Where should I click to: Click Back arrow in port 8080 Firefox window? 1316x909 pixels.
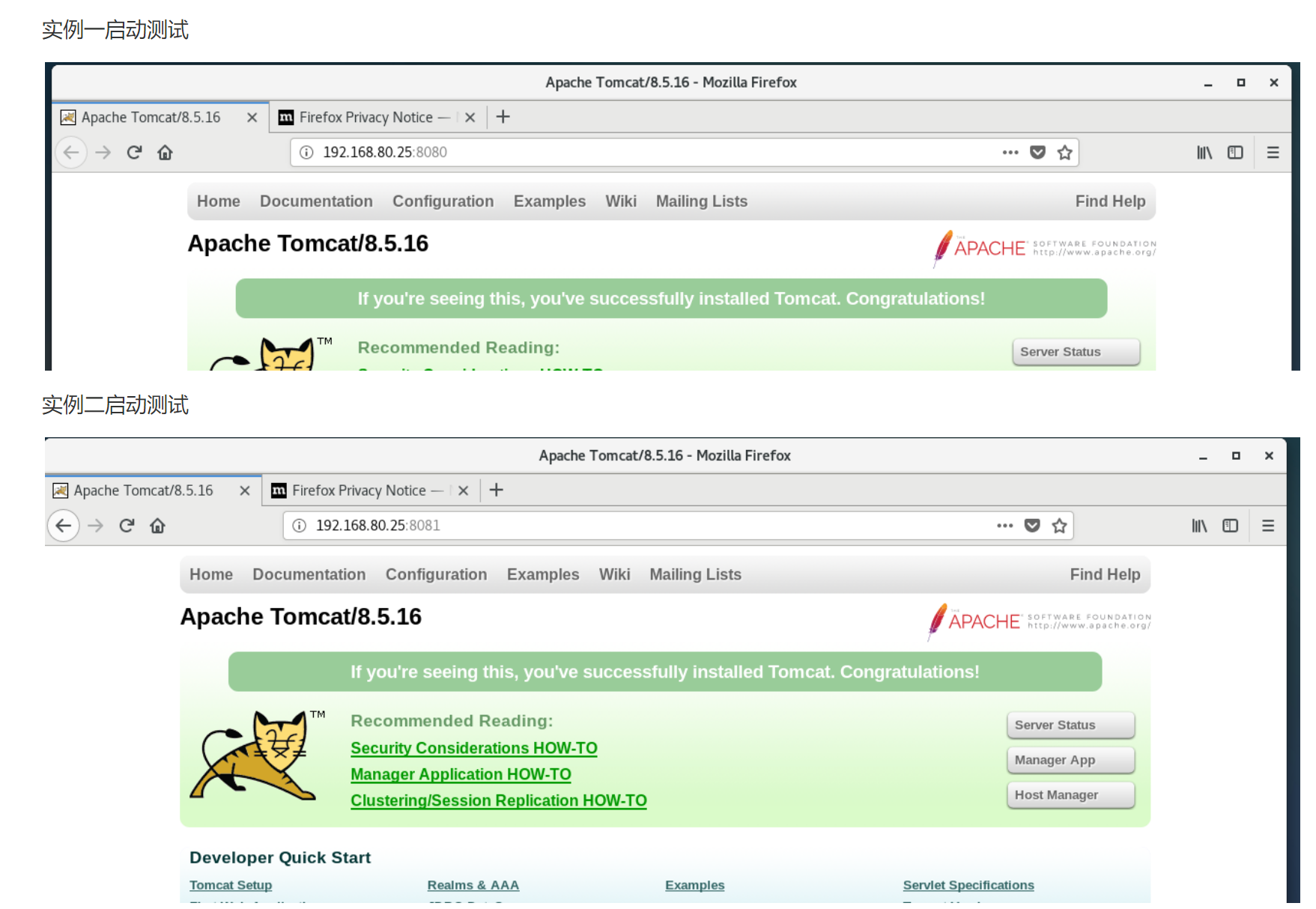click(71, 153)
